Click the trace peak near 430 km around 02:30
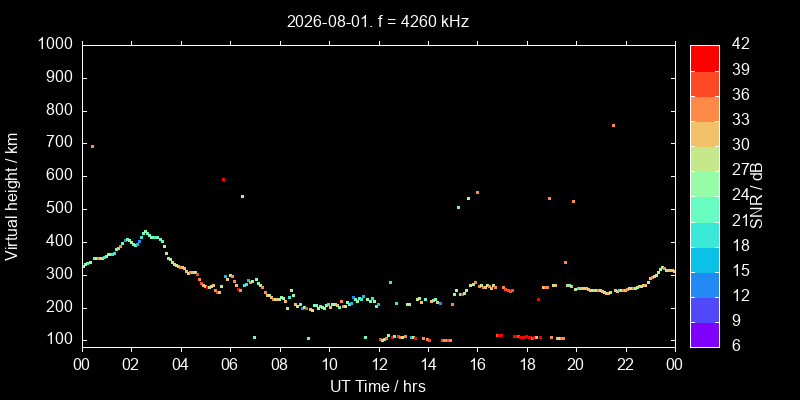The height and width of the screenshot is (400, 800). [x=145, y=232]
